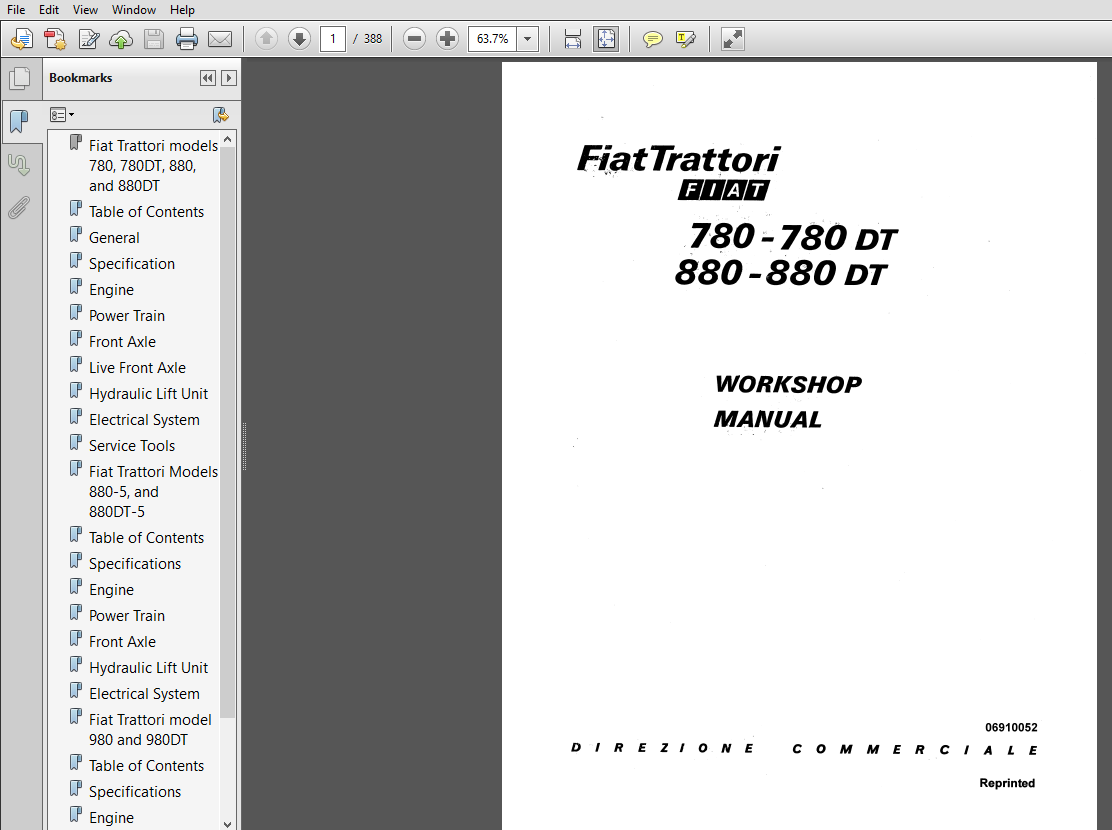1112x830 pixels.
Task: Add a sticky note comment icon
Action: tap(652, 39)
